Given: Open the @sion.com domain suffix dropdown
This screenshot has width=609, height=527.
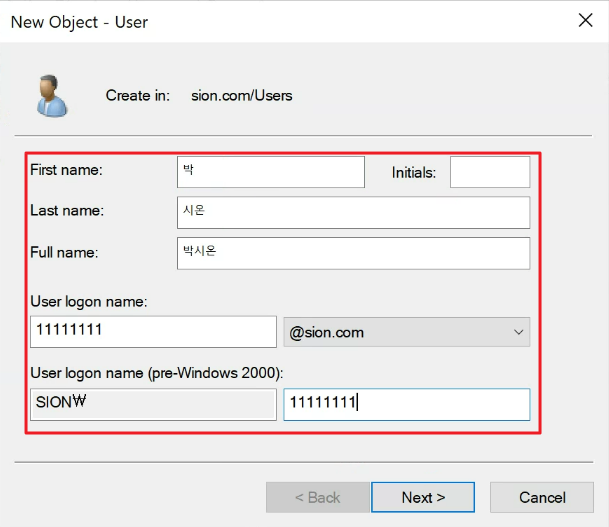Looking at the screenshot, I should pyautogui.click(x=407, y=332).
